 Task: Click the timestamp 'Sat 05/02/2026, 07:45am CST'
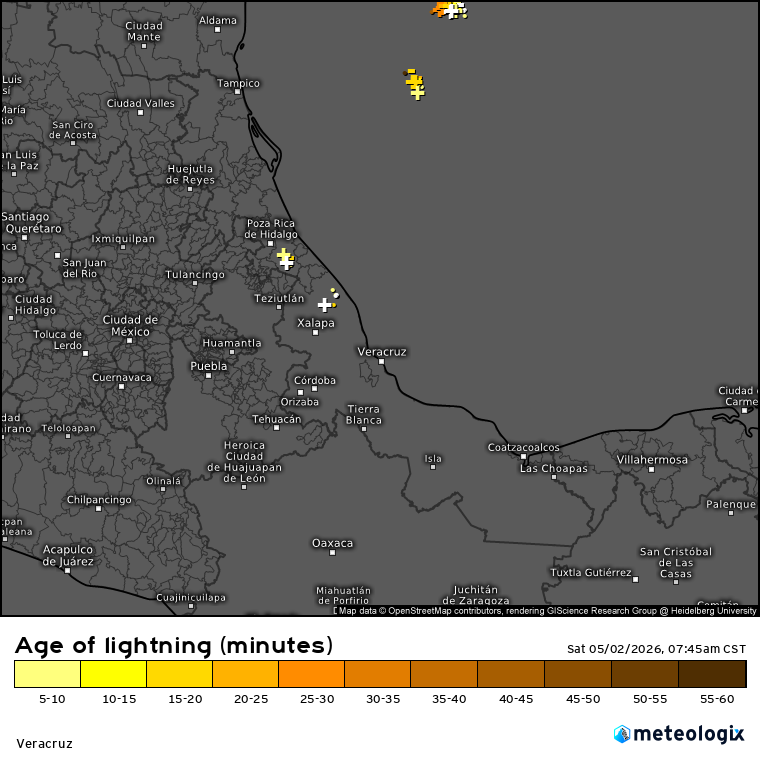656,649
